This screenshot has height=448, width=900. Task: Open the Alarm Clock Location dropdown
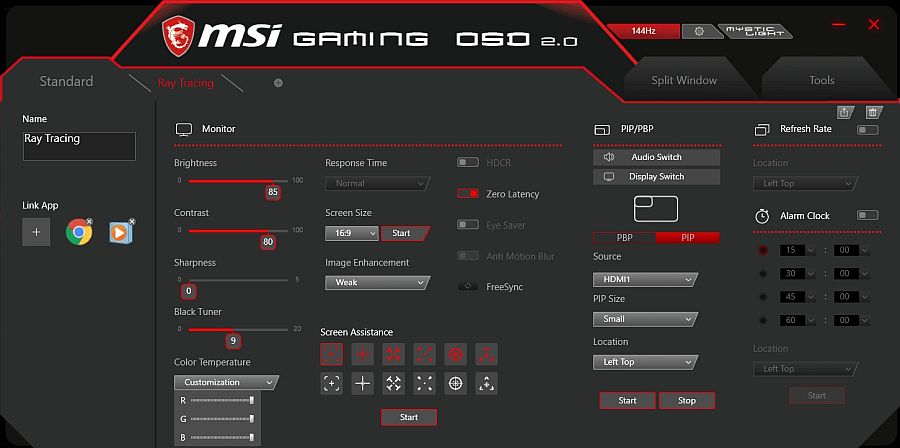pyautogui.click(x=805, y=369)
